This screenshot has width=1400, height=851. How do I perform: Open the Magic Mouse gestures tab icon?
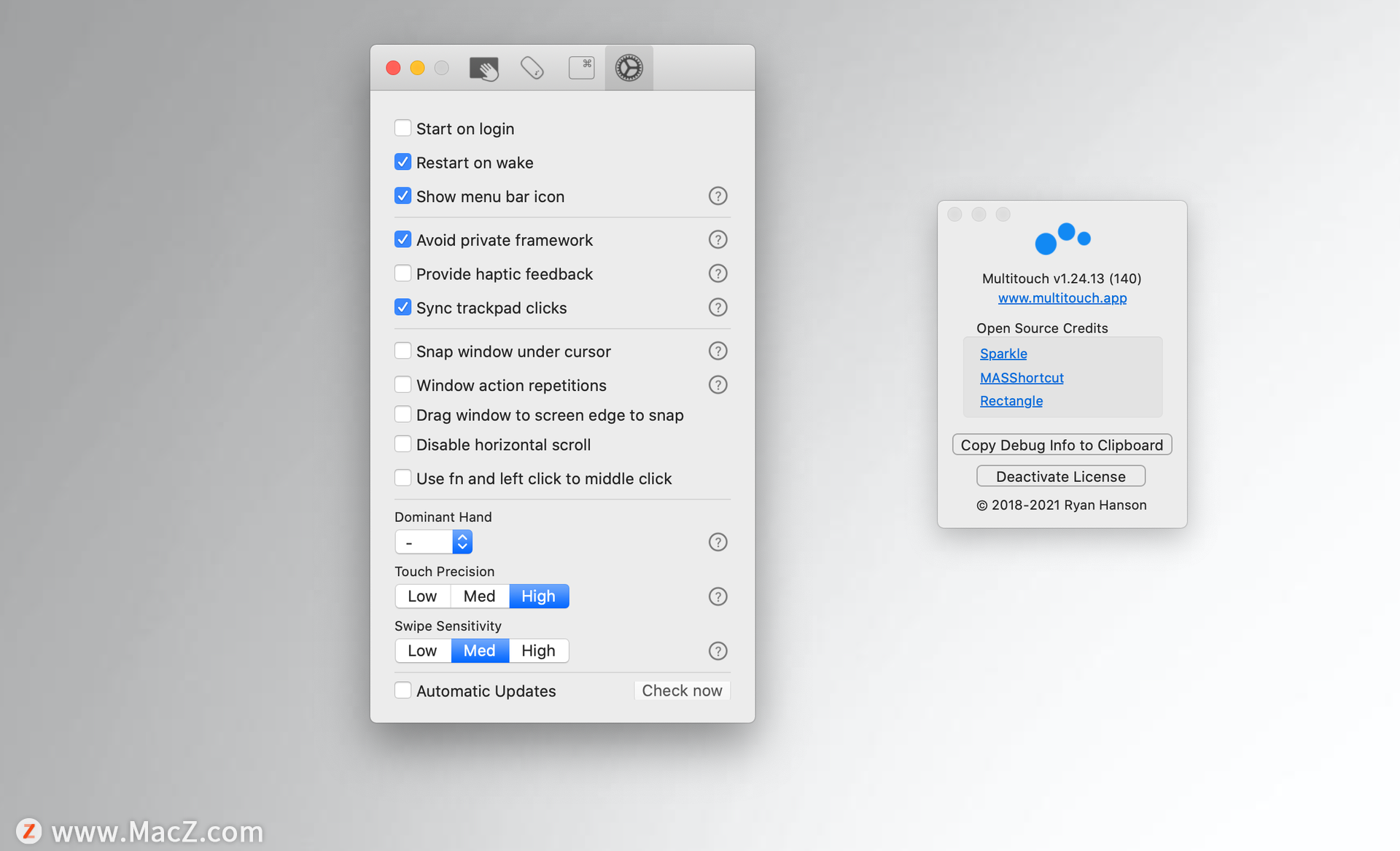(532, 68)
